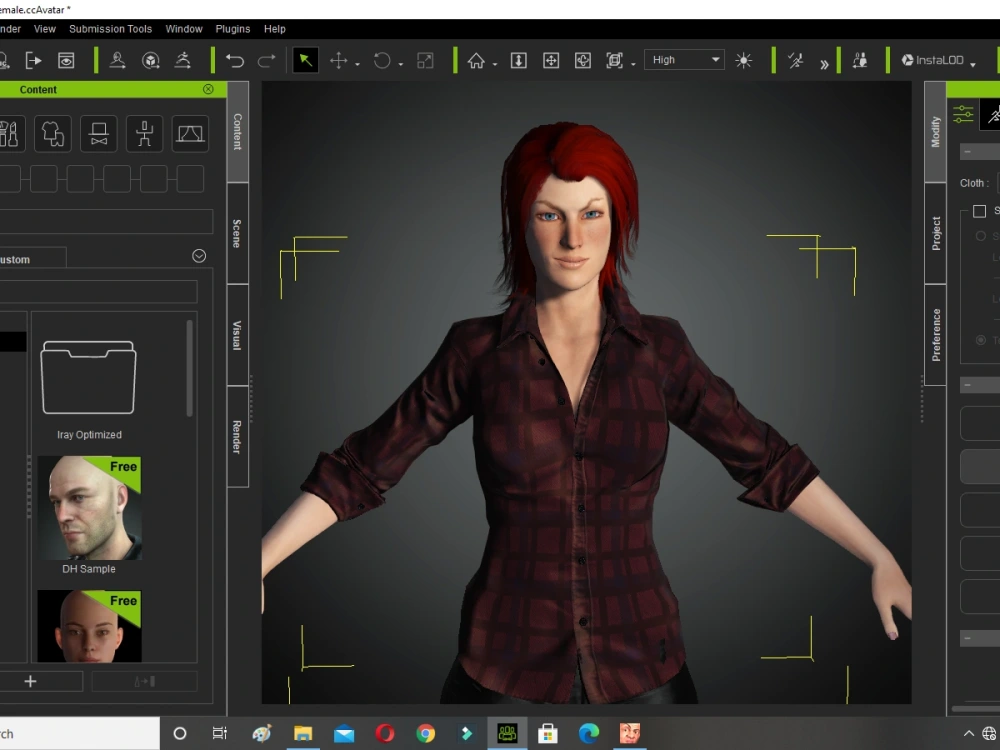Viewport: 1000px width, 750px height.
Task: Open the Window menu
Action: (184, 29)
